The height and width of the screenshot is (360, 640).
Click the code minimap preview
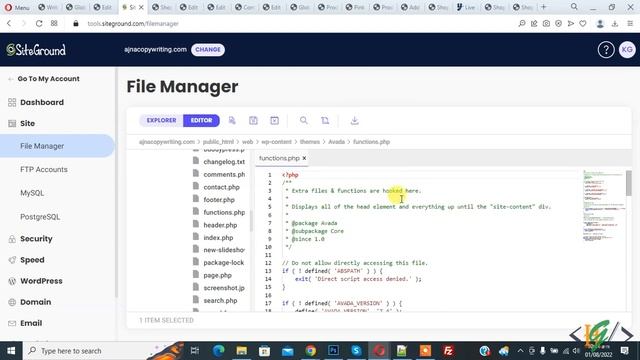(x=603, y=206)
